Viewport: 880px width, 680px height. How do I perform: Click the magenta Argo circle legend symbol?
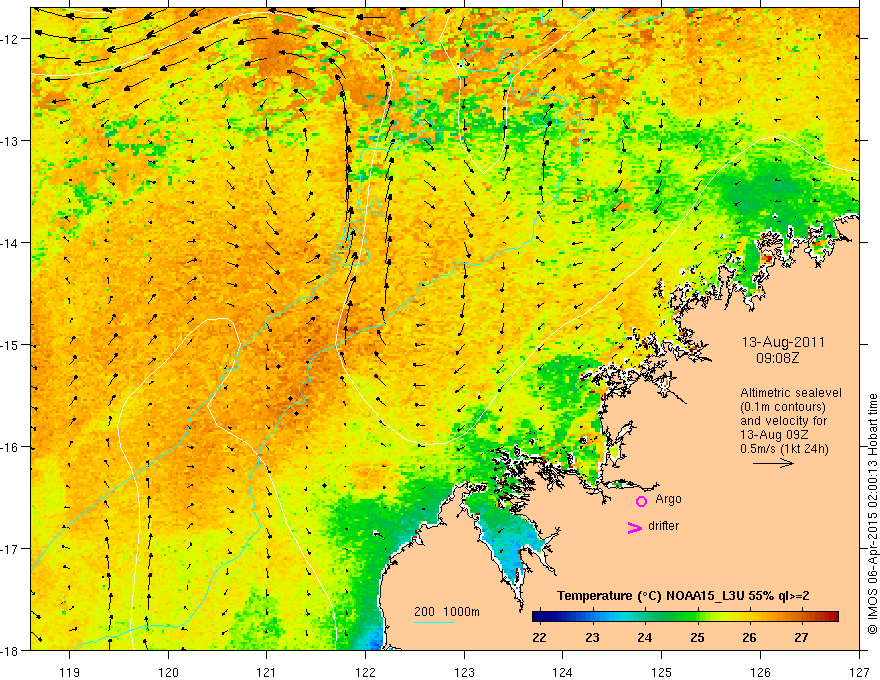641,501
